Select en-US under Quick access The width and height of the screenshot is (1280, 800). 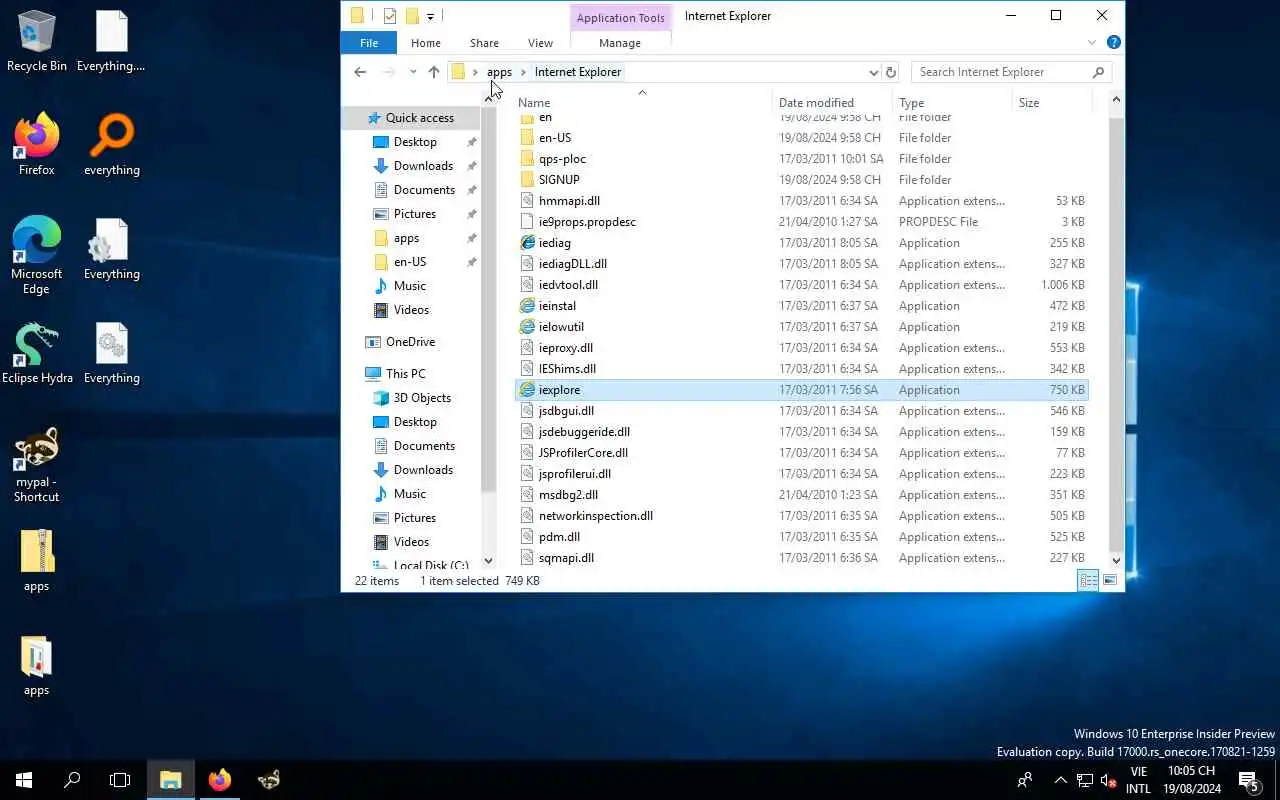[x=399, y=262]
